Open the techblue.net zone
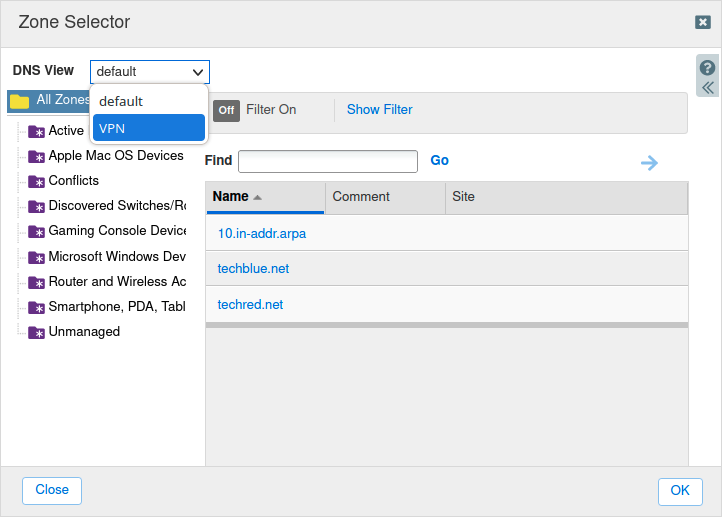Image resolution: width=722 pixels, height=517 pixels. coord(253,269)
